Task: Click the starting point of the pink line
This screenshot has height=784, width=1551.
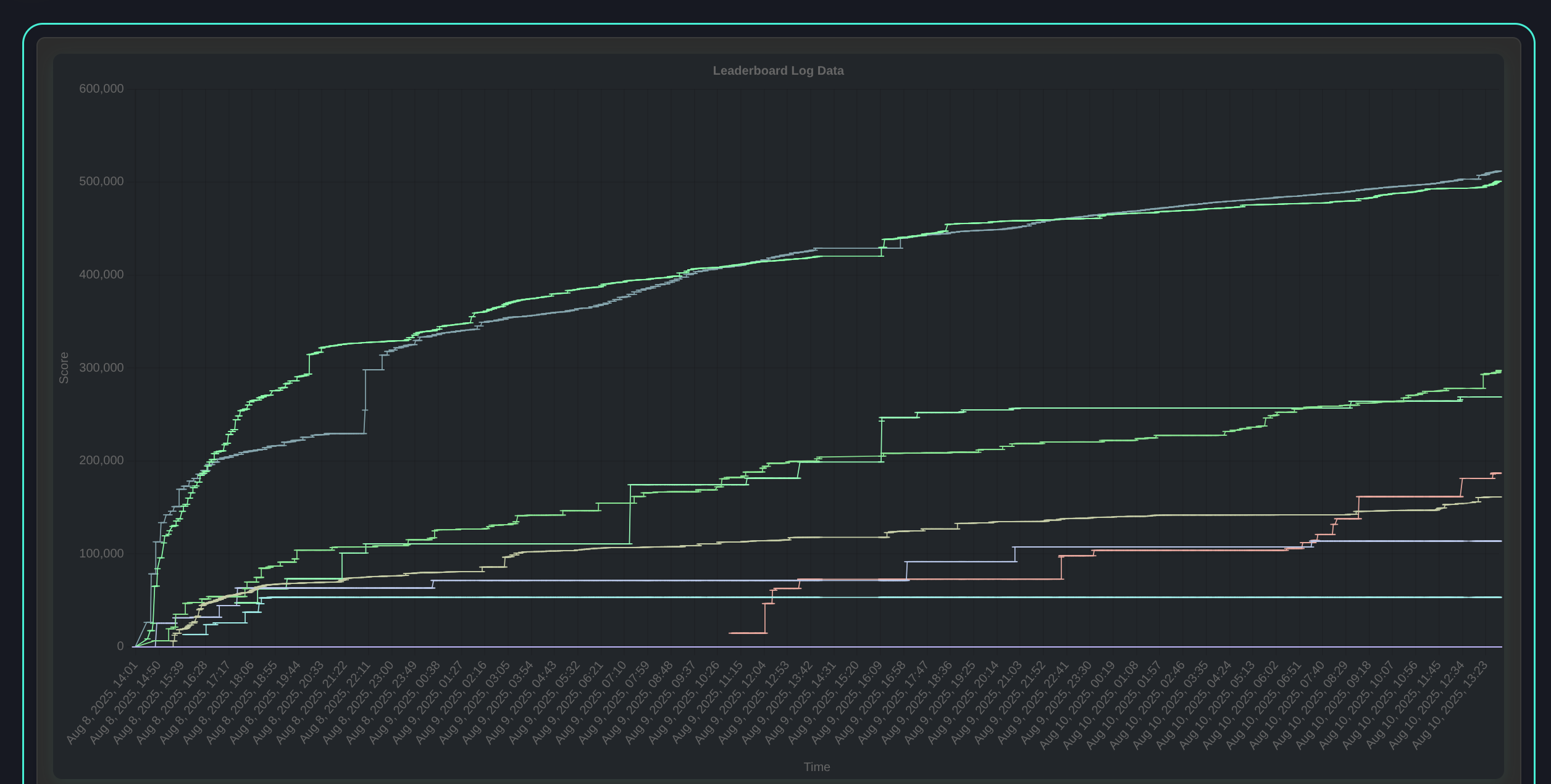Action: tap(730, 633)
